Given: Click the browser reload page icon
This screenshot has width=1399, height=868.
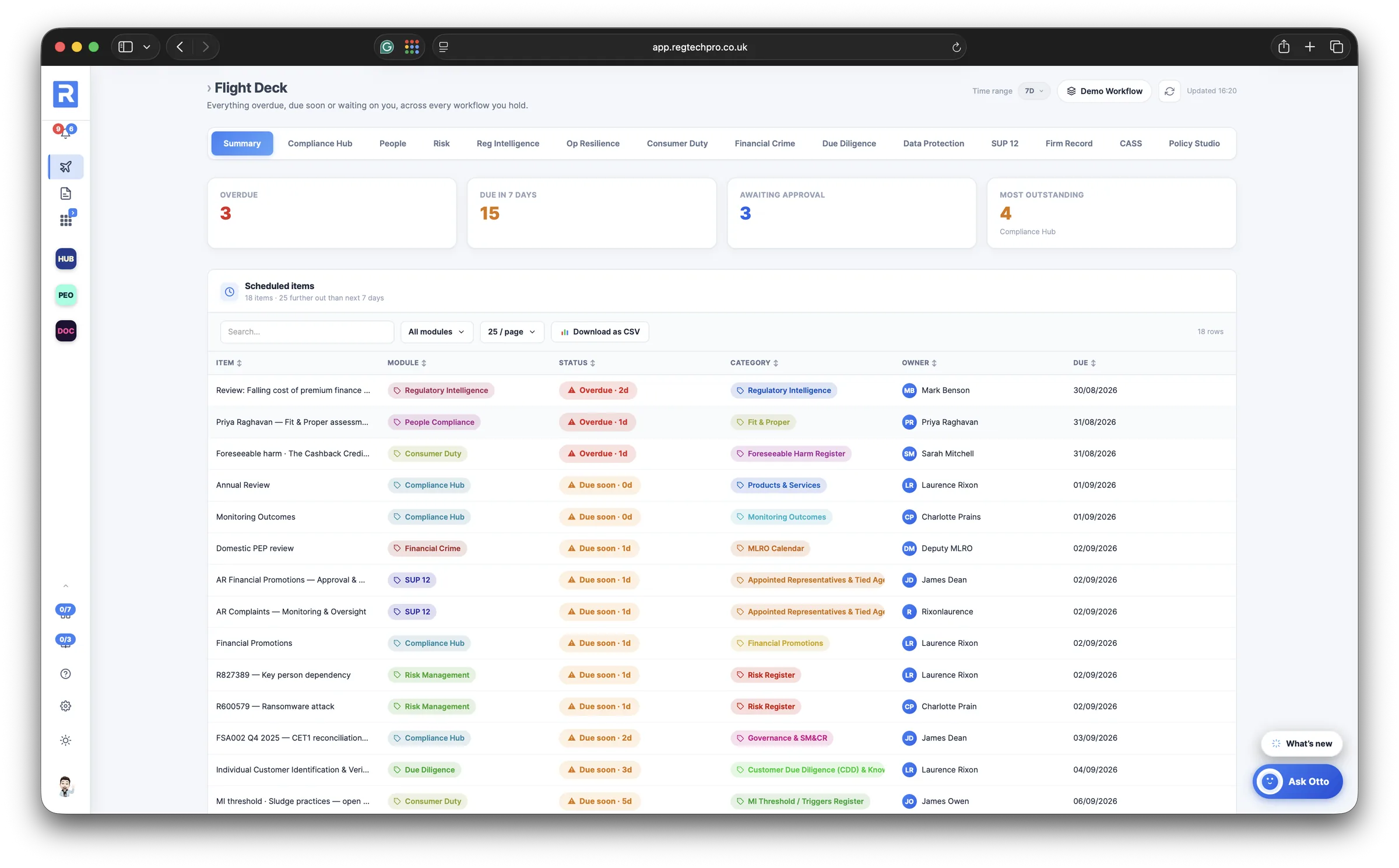Looking at the screenshot, I should tap(956, 47).
